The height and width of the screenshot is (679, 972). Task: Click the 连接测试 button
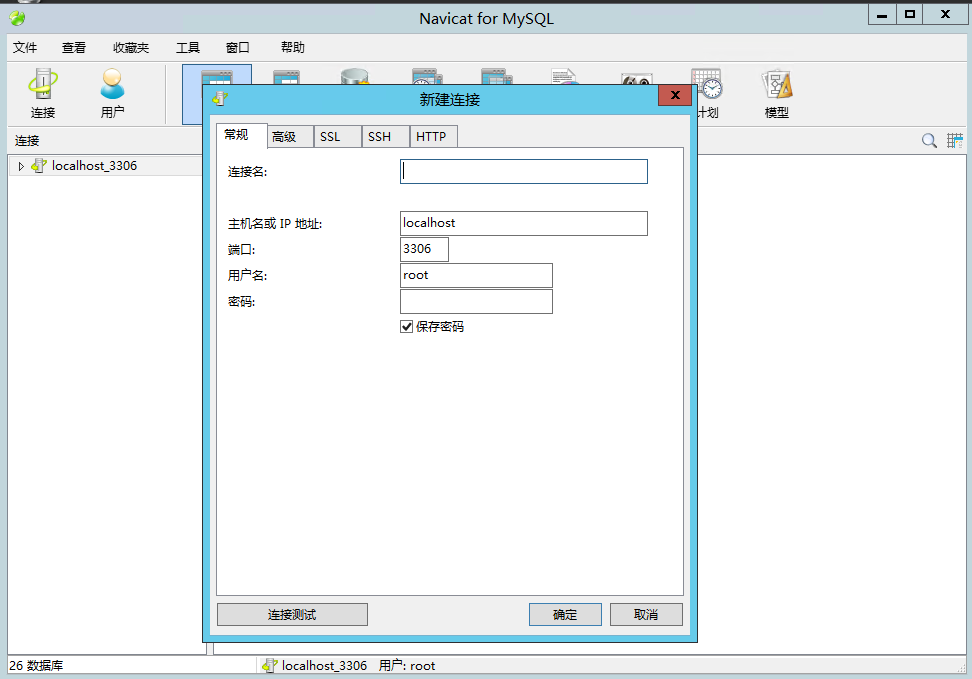click(292, 615)
